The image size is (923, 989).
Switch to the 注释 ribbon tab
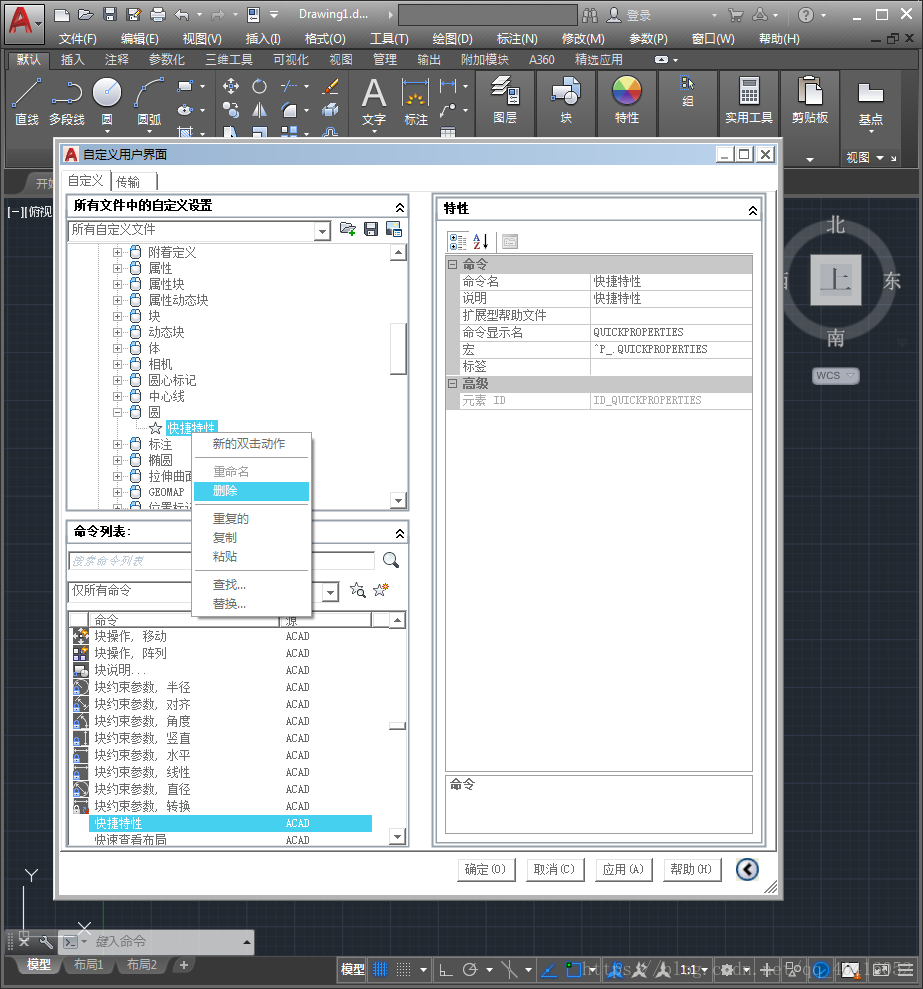coord(117,59)
